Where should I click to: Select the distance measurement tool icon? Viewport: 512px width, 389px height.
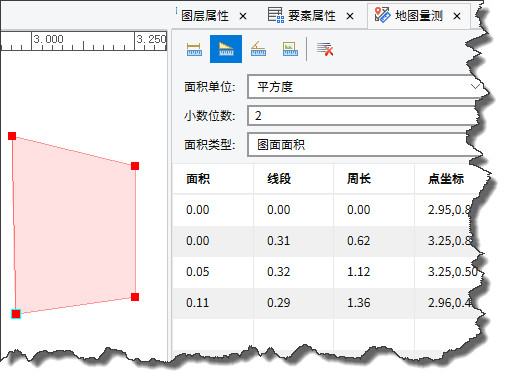[194, 49]
